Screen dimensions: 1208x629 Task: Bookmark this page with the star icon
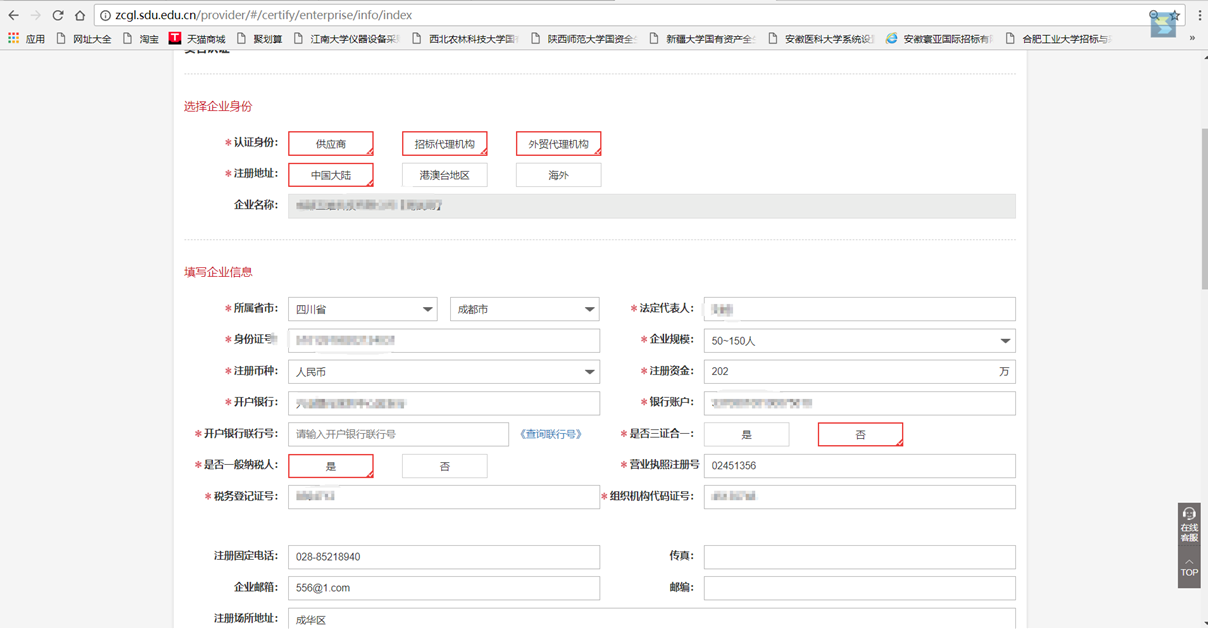pyautogui.click(x=1175, y=15)
